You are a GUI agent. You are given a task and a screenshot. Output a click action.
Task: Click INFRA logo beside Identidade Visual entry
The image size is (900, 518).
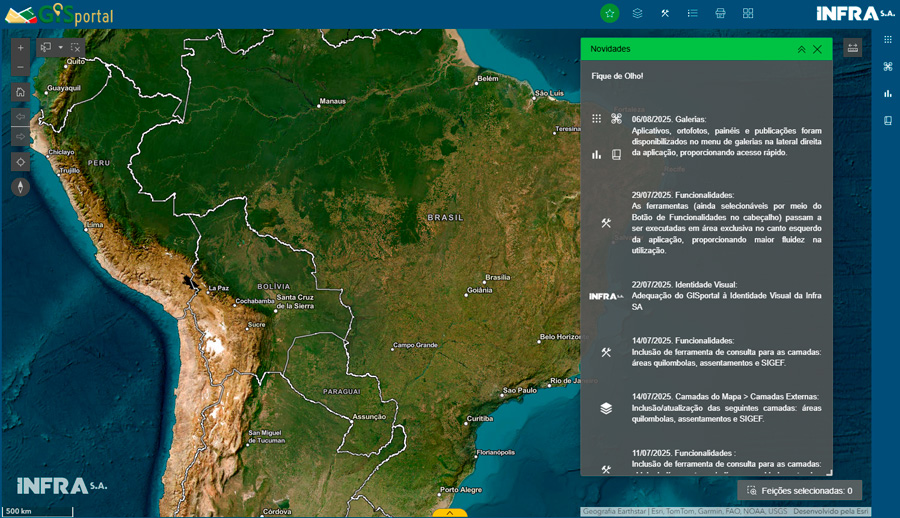pyautogui.click(x=606, y=296)
